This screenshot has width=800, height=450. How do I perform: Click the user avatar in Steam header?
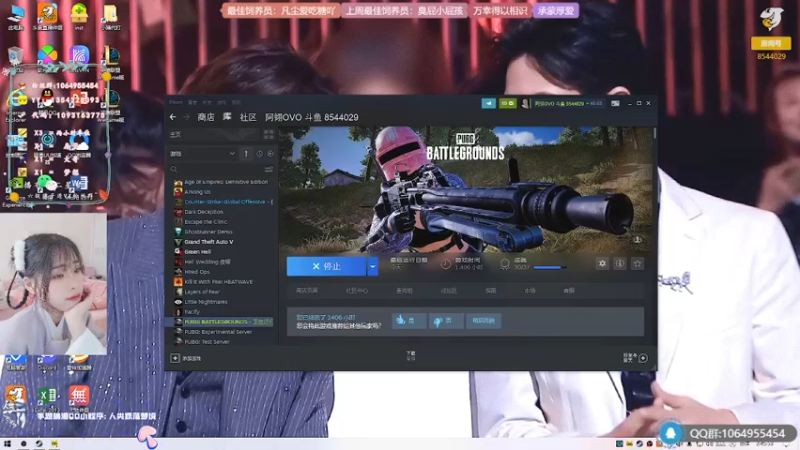[x=525, y=104]
